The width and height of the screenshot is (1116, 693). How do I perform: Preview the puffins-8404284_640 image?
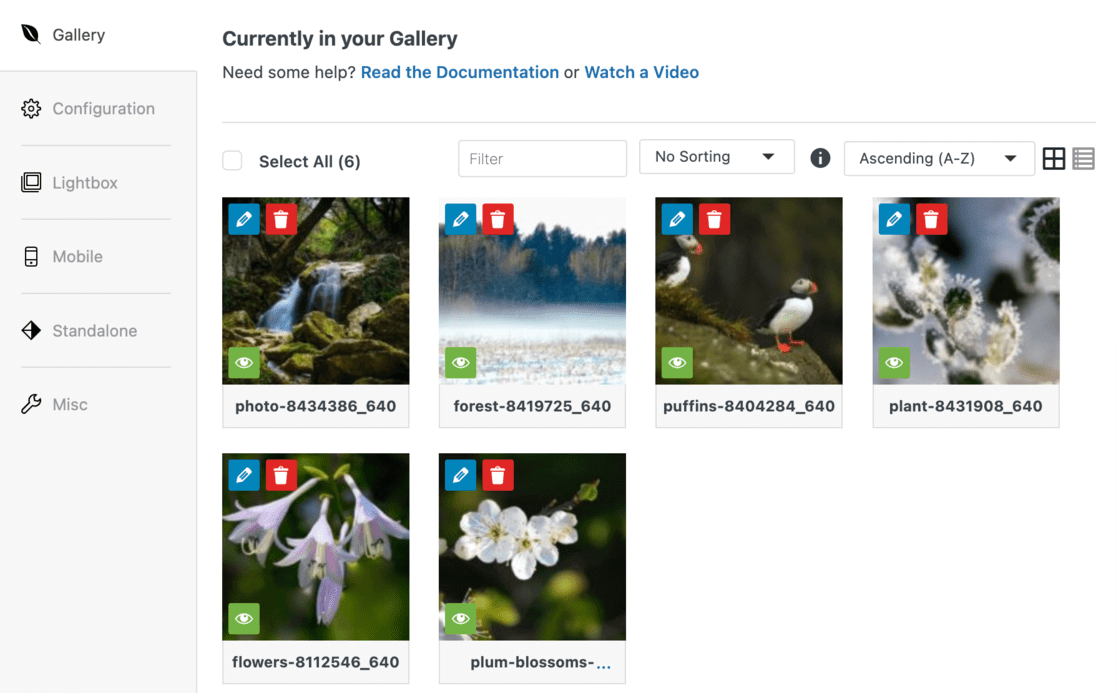[677, 363]
